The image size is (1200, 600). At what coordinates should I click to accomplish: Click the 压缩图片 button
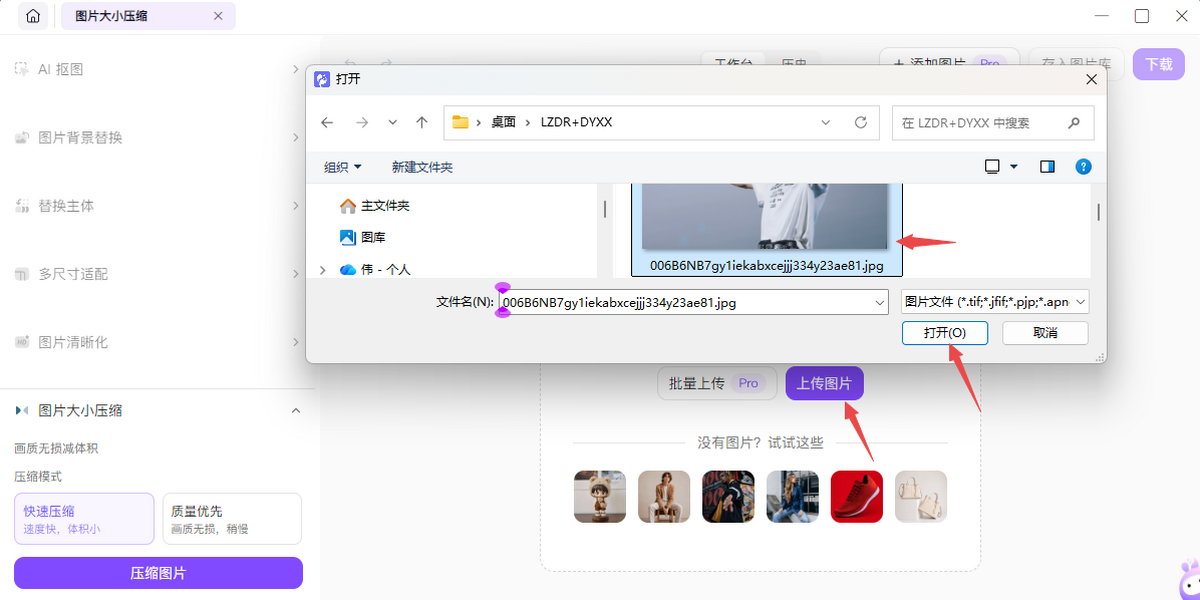pos(158,573)
